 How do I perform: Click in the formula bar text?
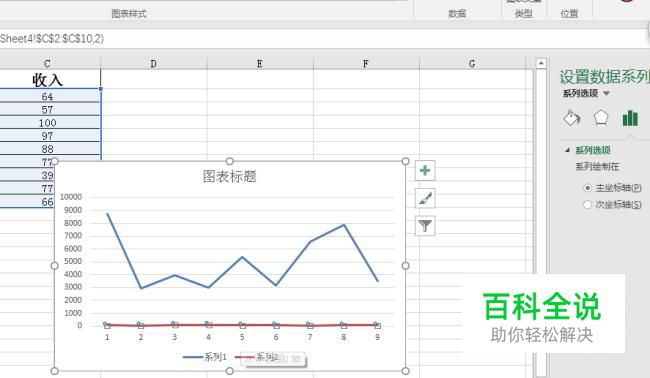click(x=52, y=39)
